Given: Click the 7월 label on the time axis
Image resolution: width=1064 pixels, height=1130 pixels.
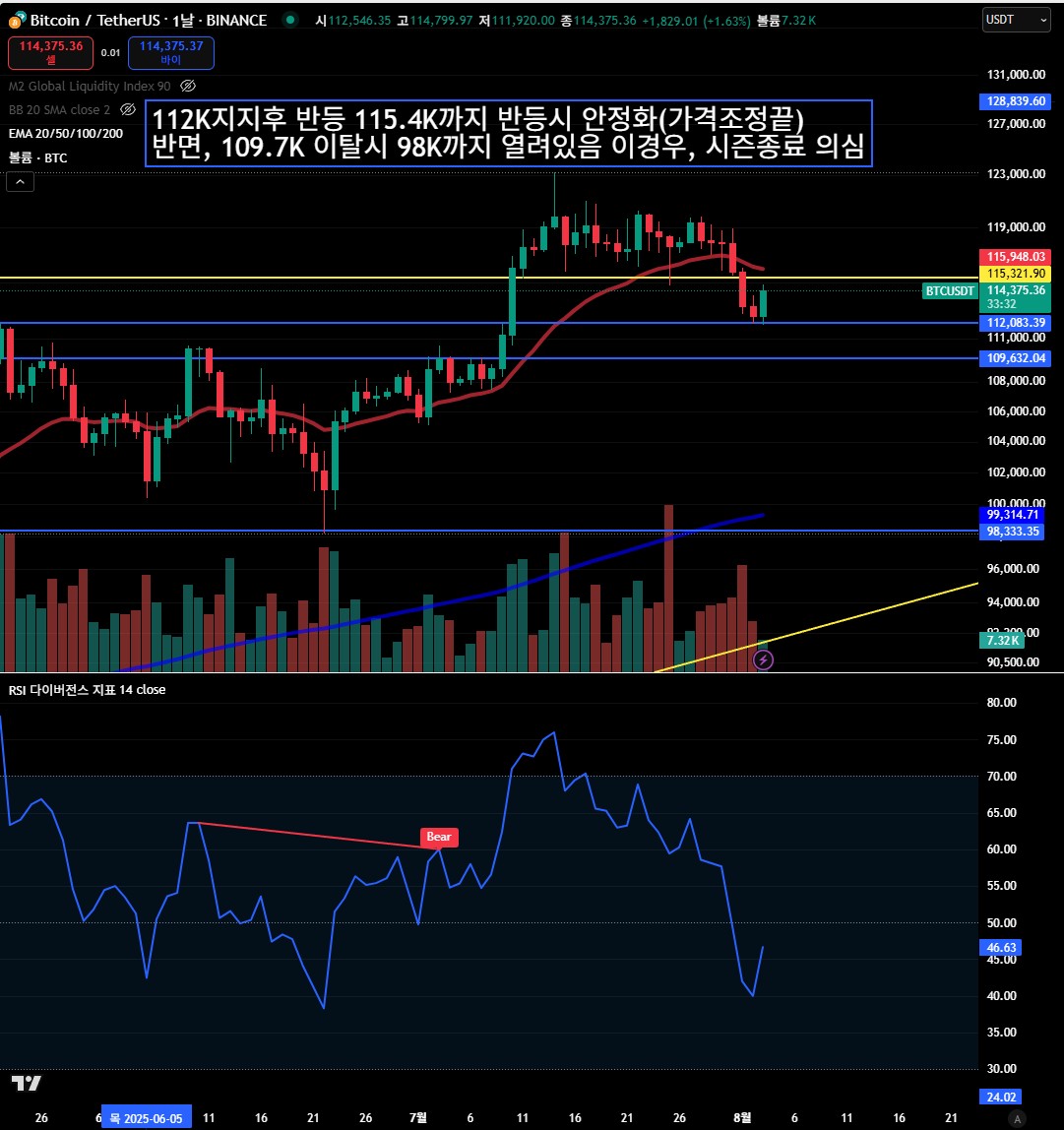Looking at the screenshot, I should 417,1118.
